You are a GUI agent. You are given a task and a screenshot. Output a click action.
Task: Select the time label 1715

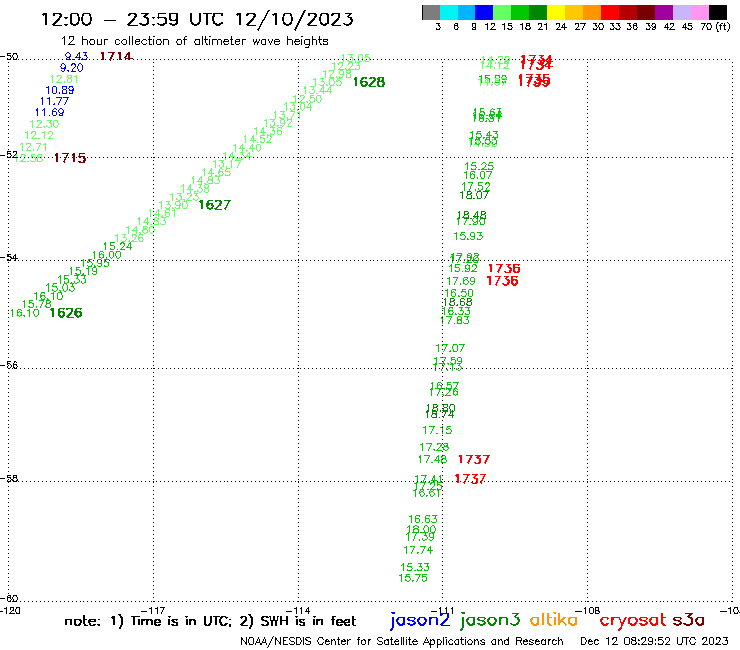(70, 158)
